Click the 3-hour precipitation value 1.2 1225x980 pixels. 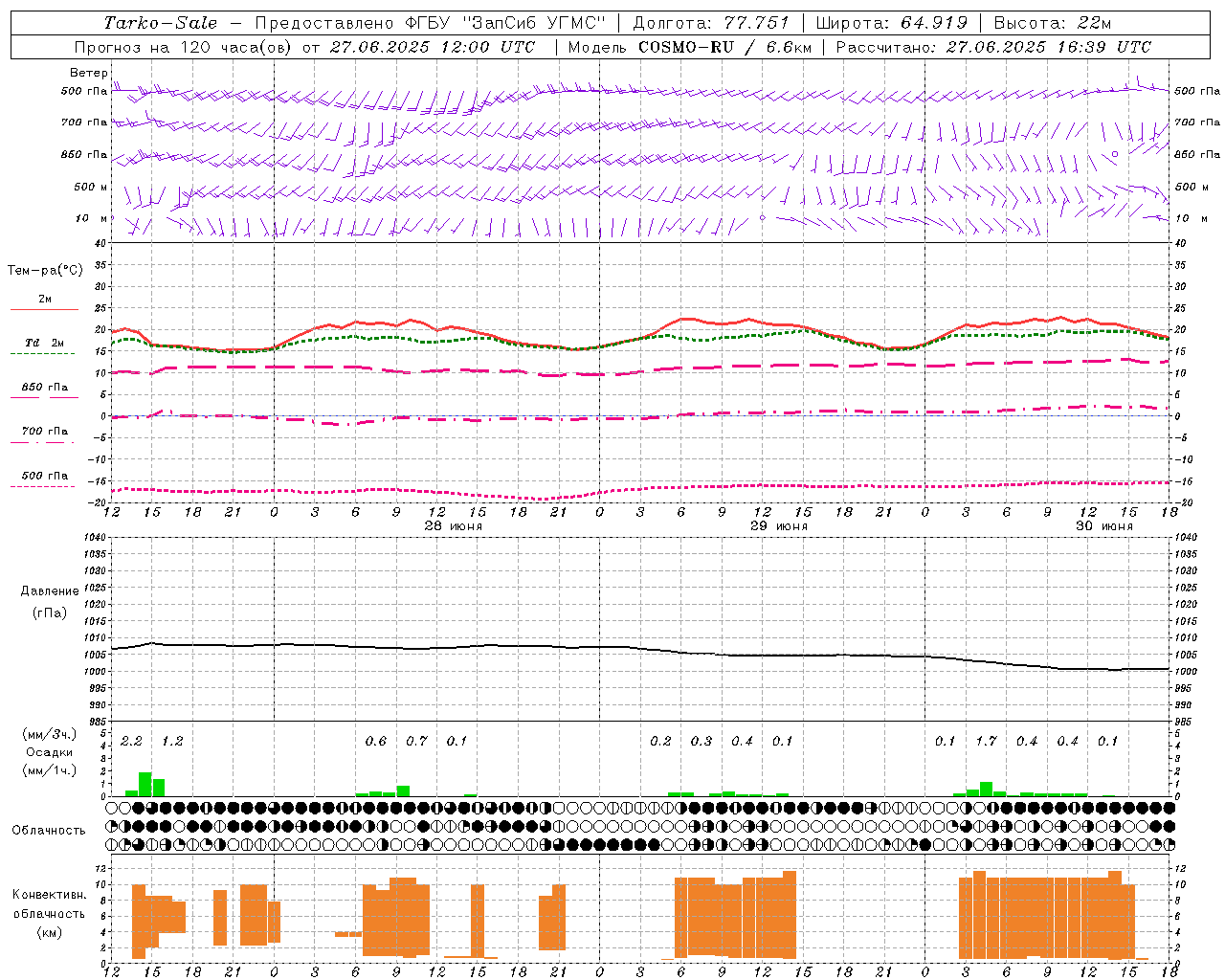point(172,742)
